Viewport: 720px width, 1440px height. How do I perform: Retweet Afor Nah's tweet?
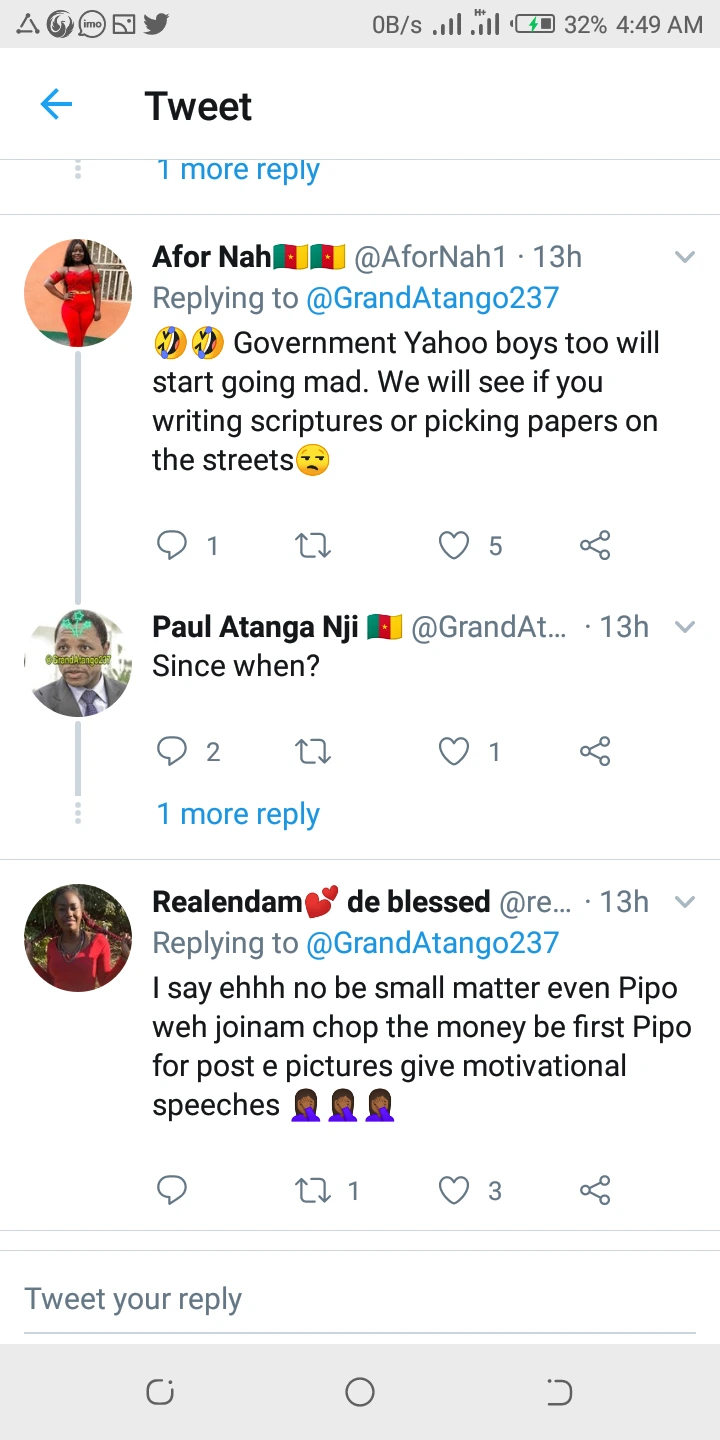pyautogui.click(x=313, y=545)
